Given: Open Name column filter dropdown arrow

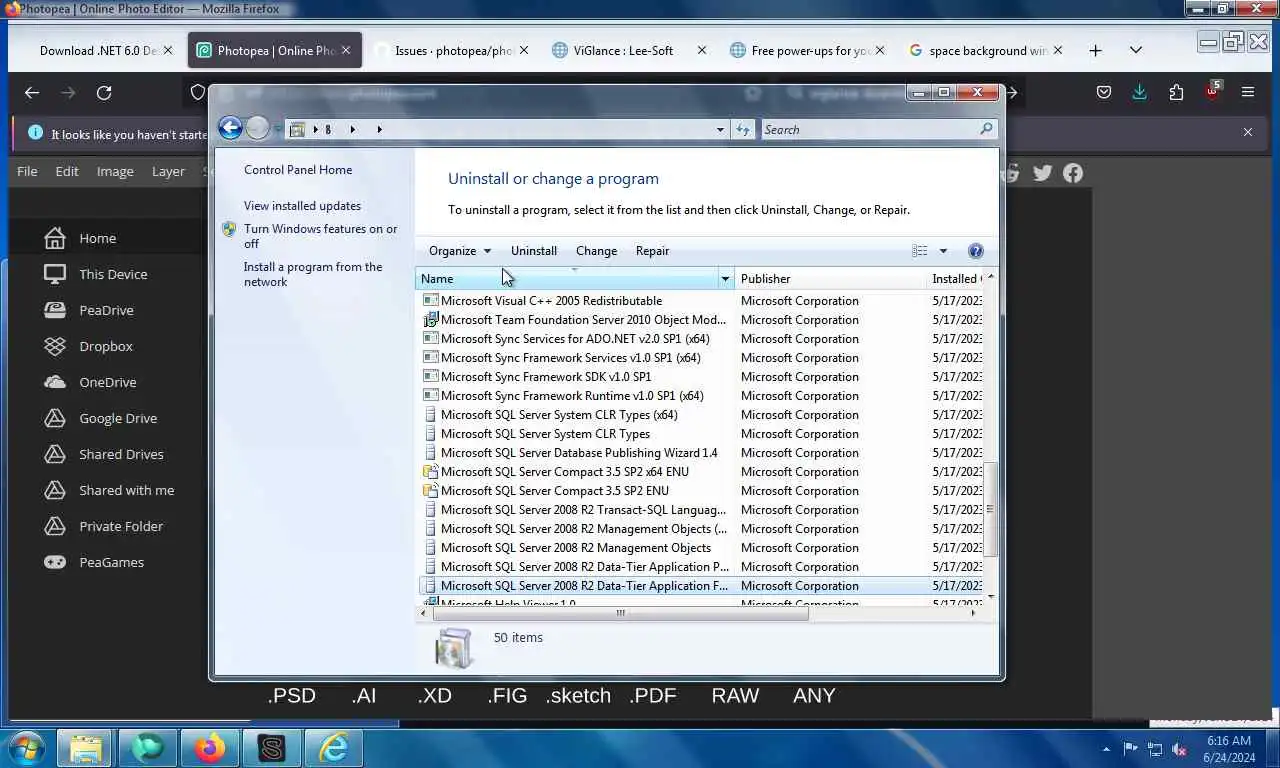Looking at the screenshot, I should (x=725, y=279).
